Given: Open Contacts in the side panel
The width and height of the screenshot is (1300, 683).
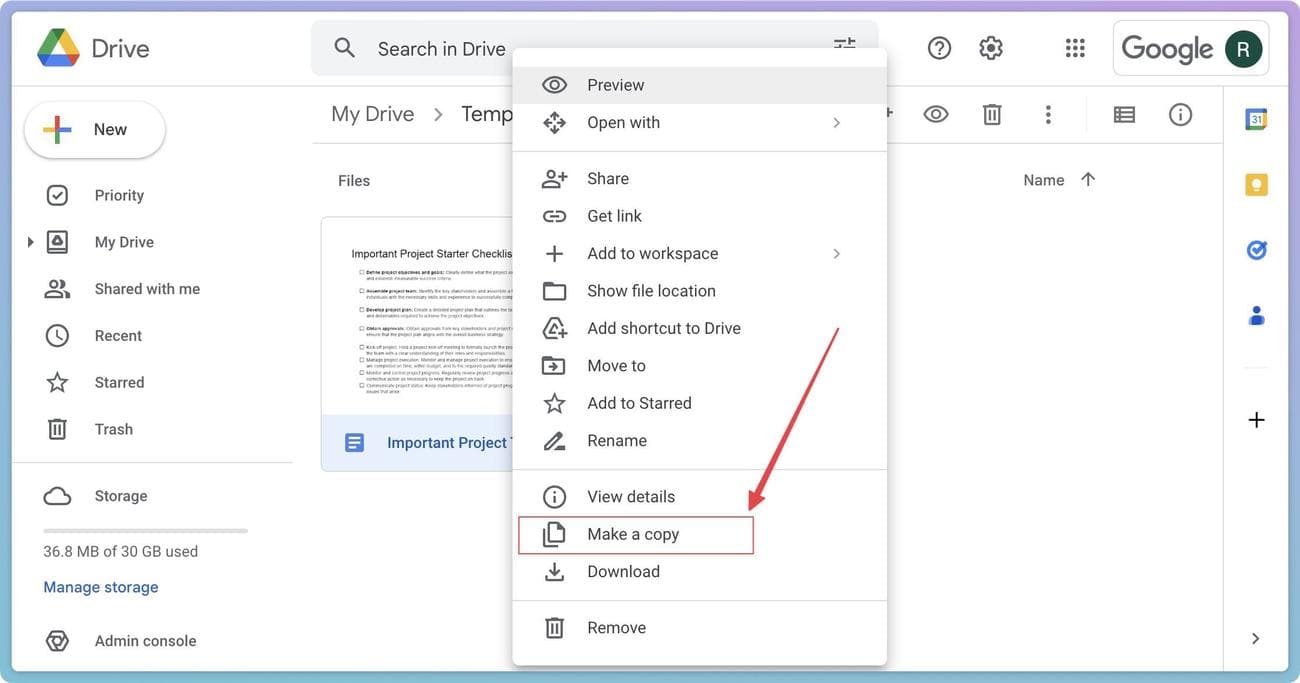Looking at the screenshot, I should point(1256,316).
